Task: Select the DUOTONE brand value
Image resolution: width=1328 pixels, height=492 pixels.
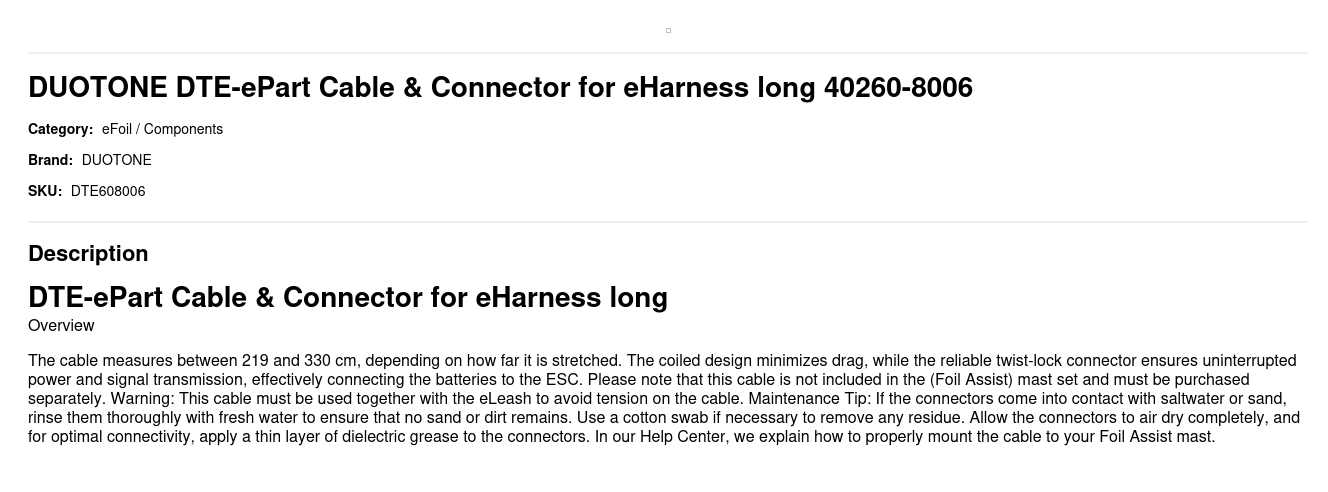Action: [x=116, y=160]
